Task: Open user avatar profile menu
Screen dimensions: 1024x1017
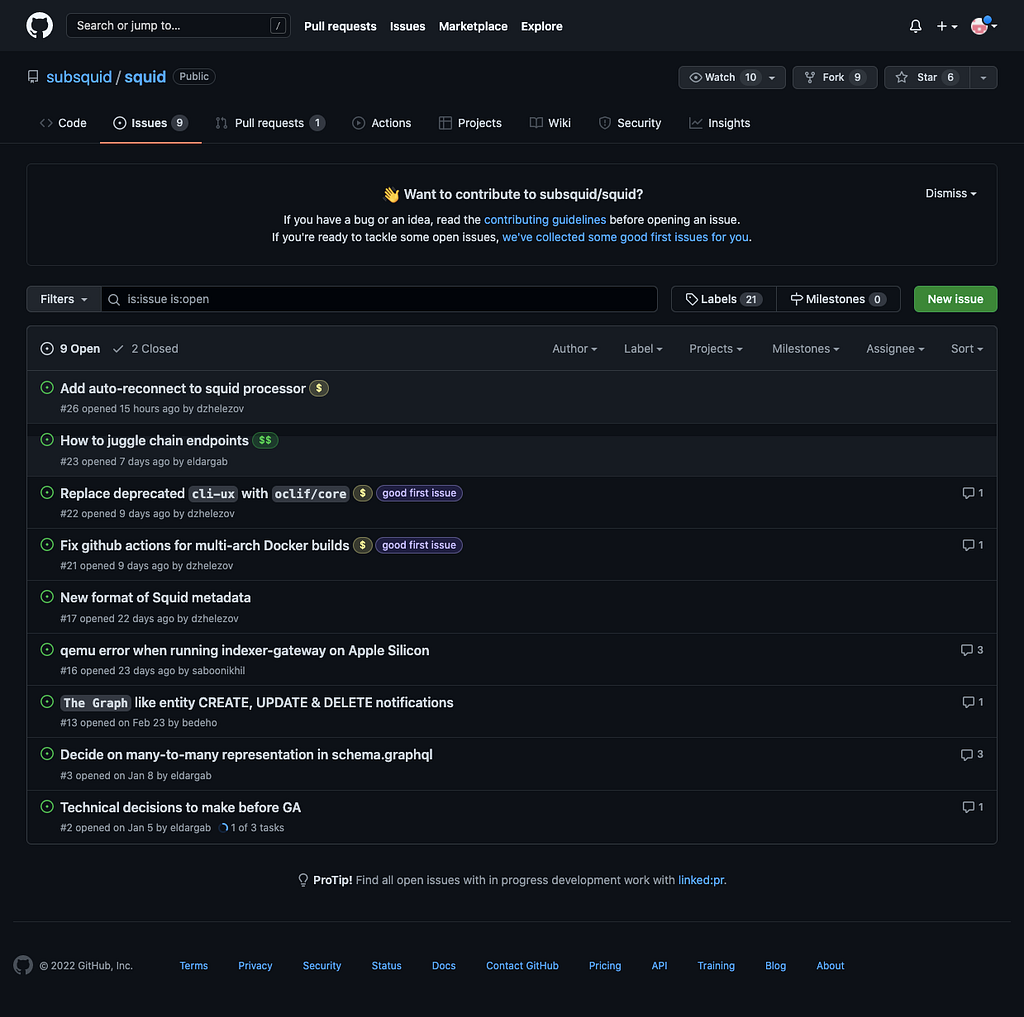Action: [x=984, y=25]
